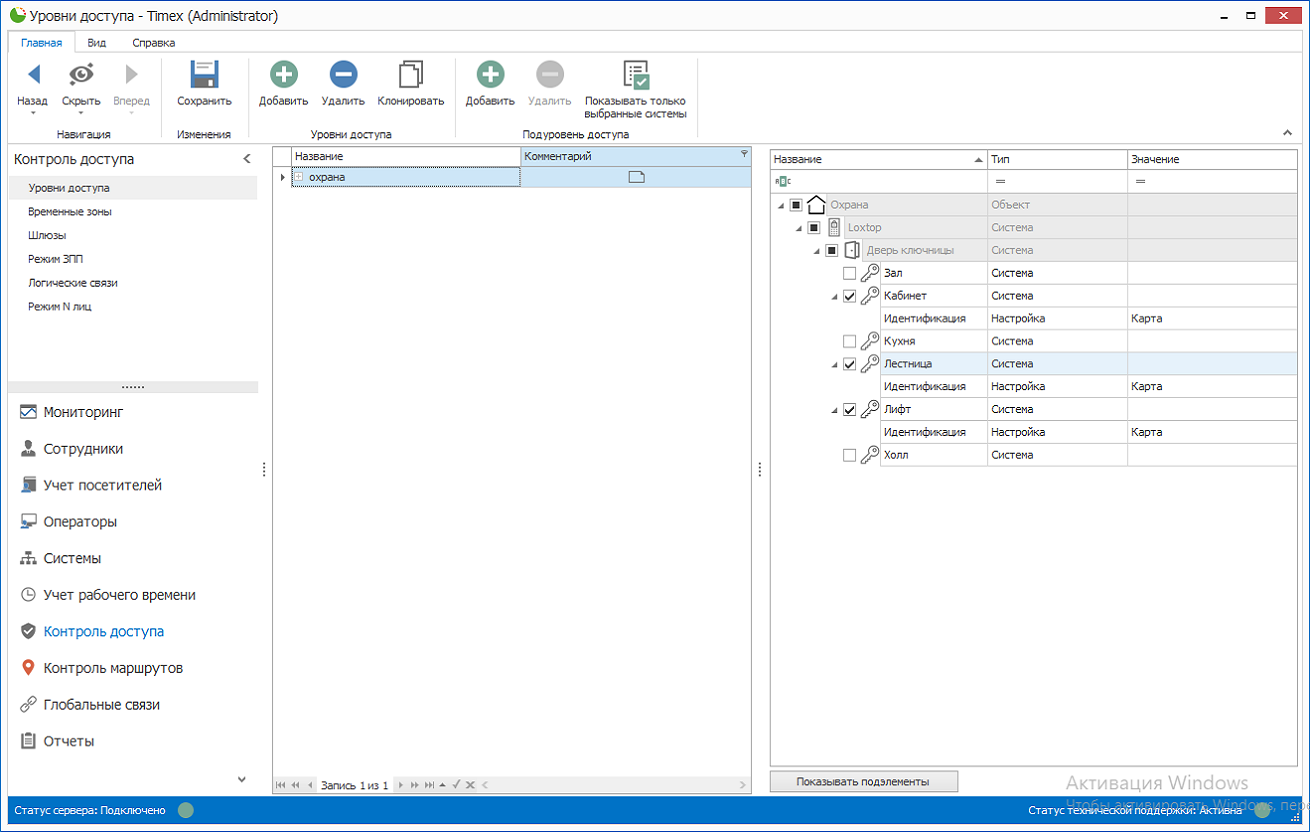Open the Справка ribbon tab
1310x832 pixels.
(x=153, y=43)
